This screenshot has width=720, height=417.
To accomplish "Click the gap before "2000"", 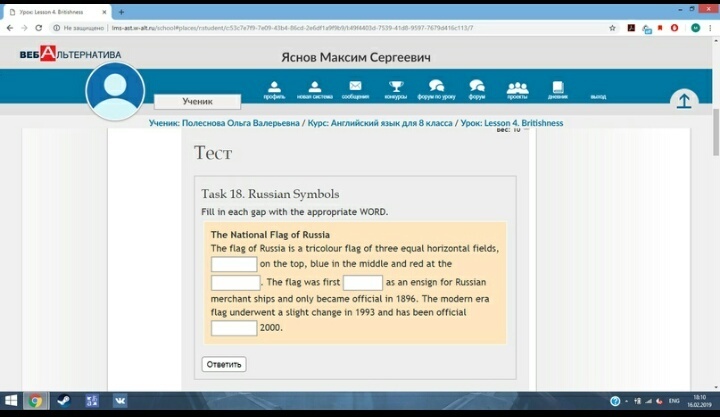I will pos(234,328).
